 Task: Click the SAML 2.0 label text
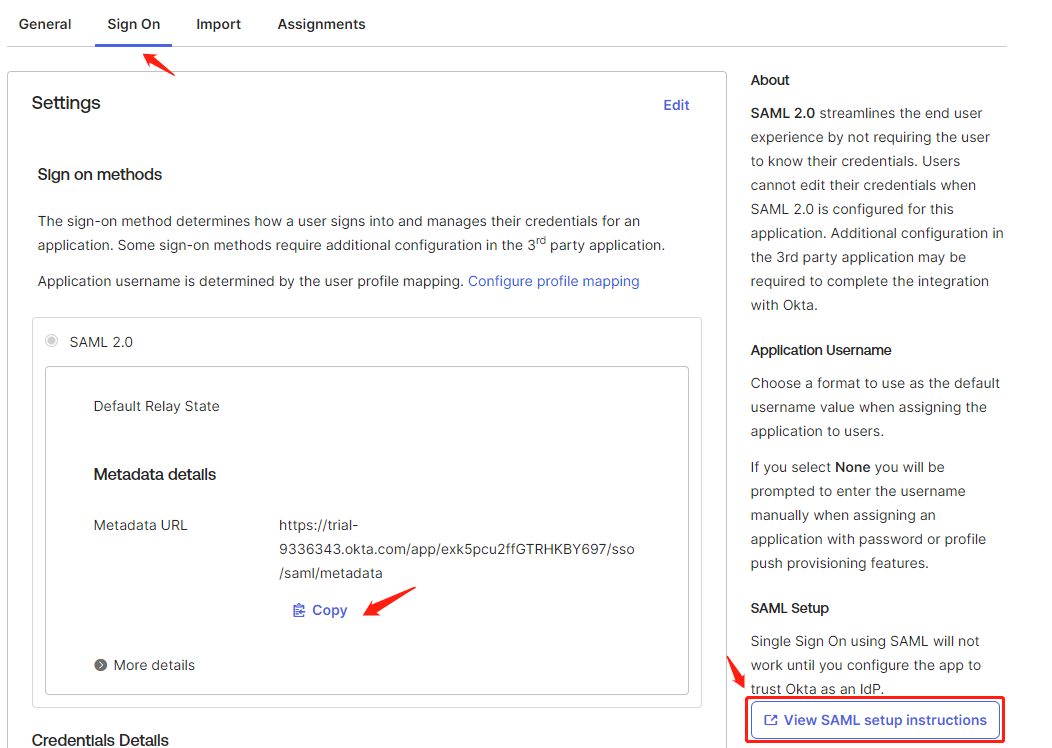pyautogui.click(x=101, y=342)
